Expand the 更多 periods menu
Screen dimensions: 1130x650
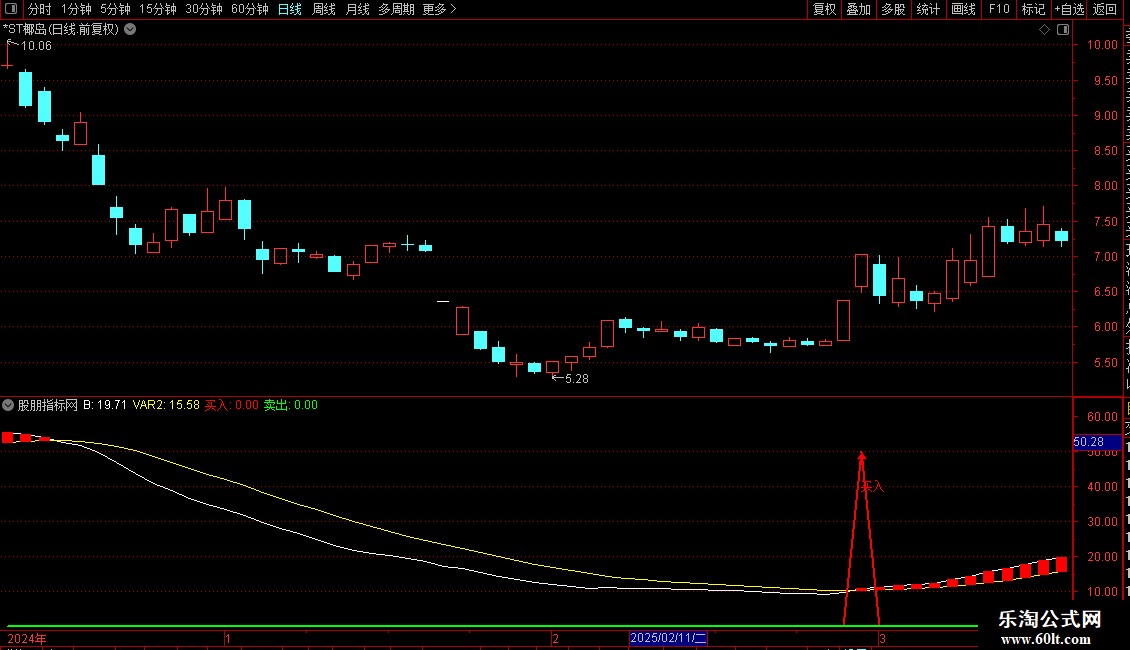(440, 9)
